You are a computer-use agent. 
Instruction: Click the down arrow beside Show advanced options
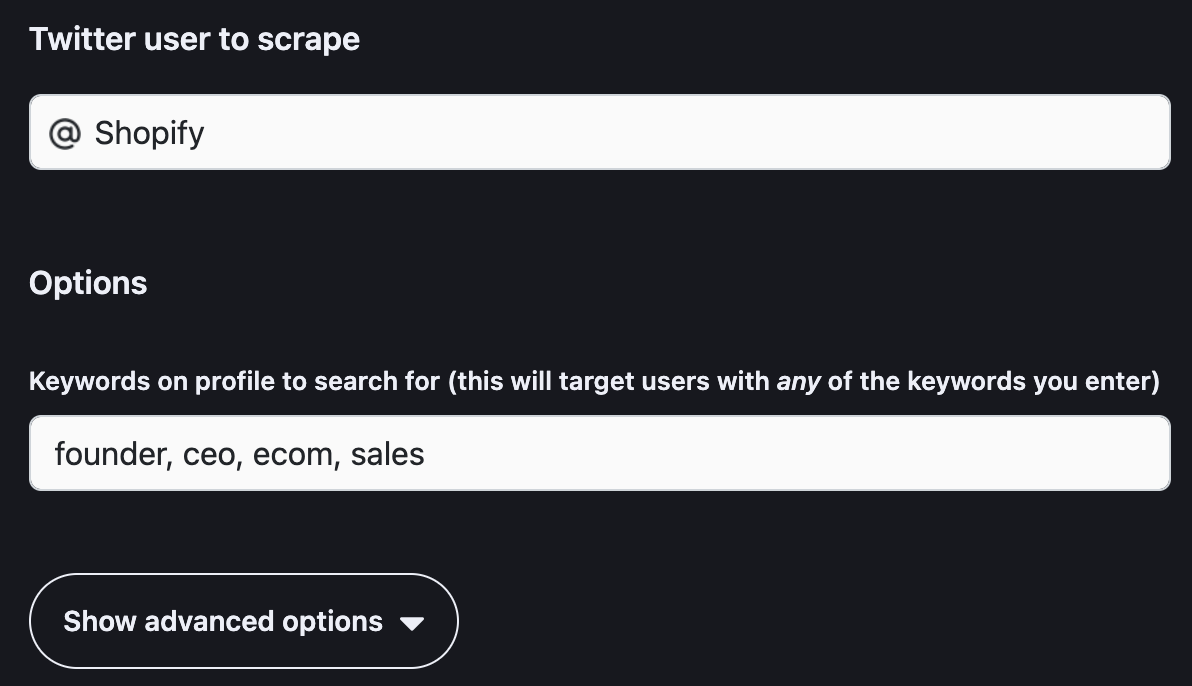coord(412,623)
